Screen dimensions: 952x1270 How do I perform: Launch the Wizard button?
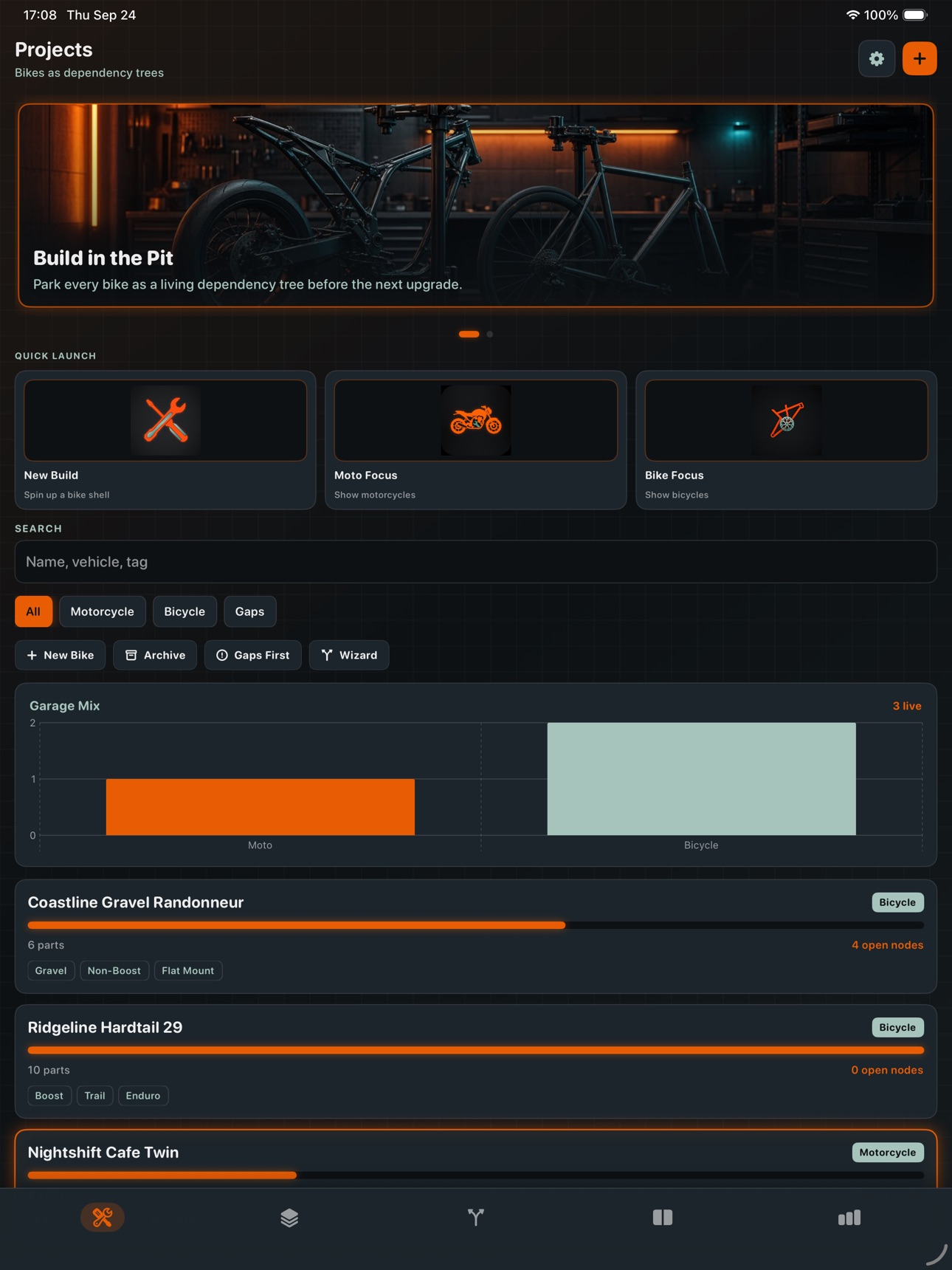pos(349,655)
